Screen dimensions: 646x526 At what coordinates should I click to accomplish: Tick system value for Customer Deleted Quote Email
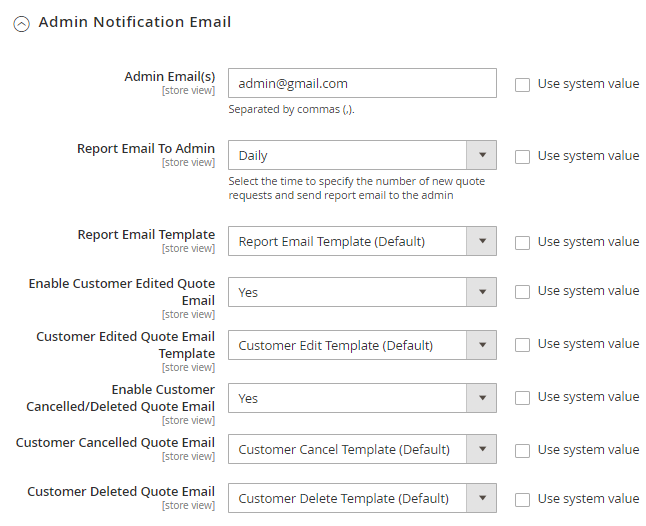(x=523, y=499)
